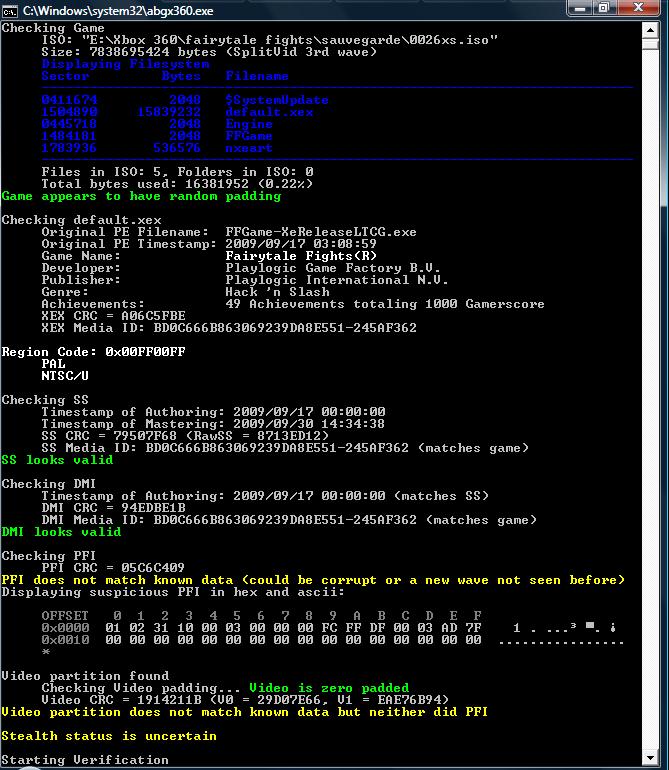Click 'Video is zero padded' message
The height and width of the screenshot is (770, 669).
point(329,688)
